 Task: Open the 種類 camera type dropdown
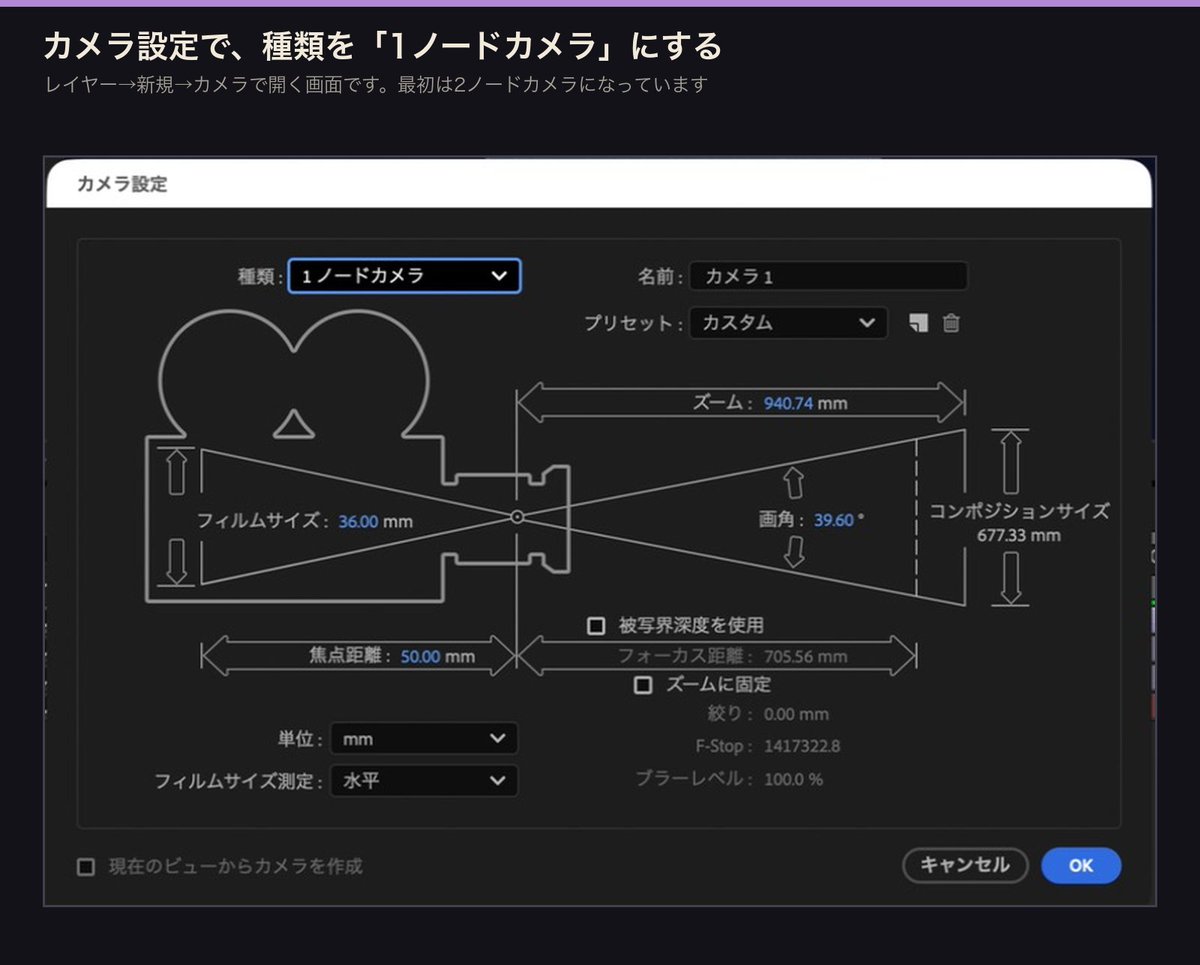404,276
